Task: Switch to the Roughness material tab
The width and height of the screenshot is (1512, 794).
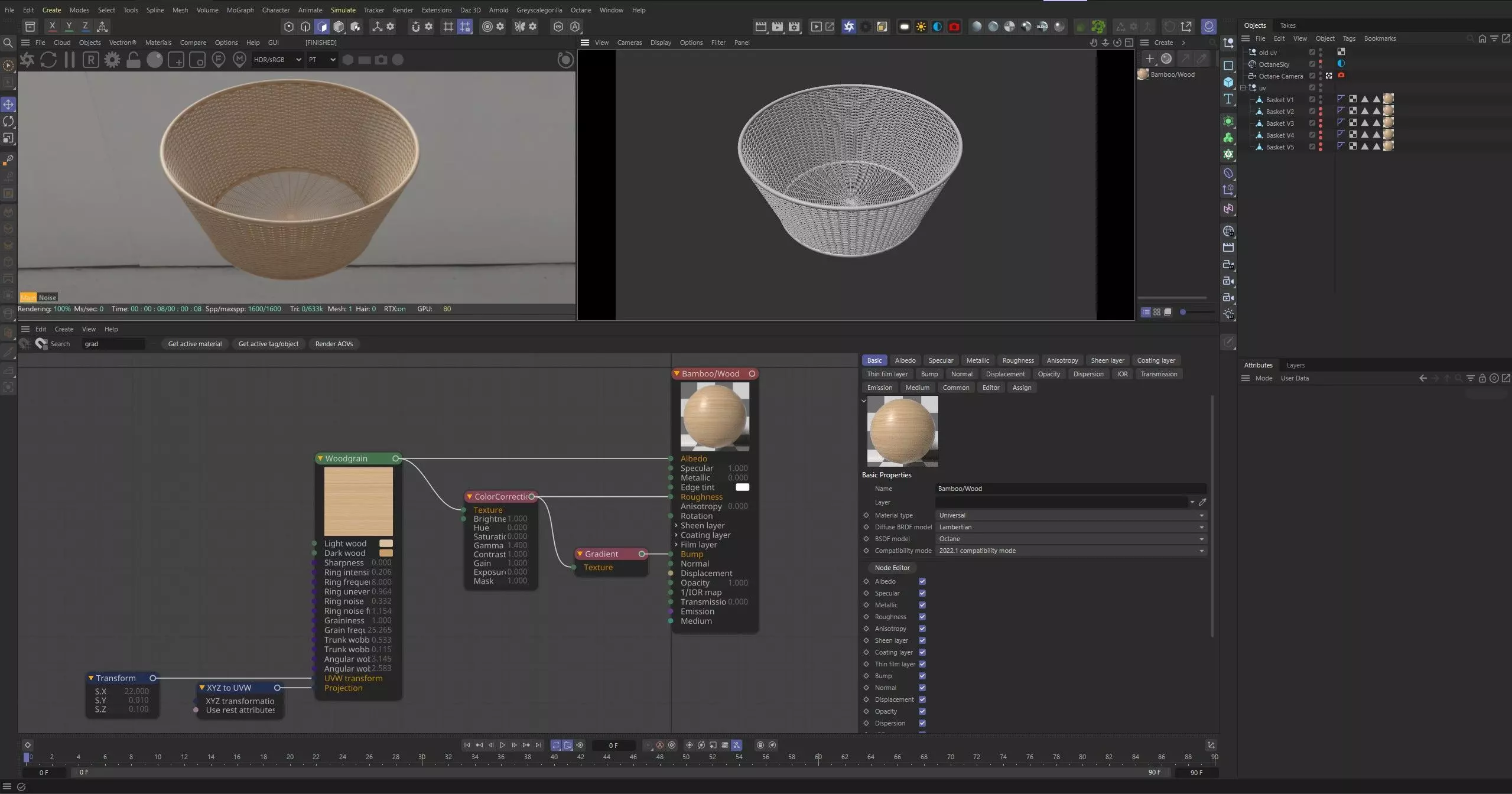Action: (1017, 360)
